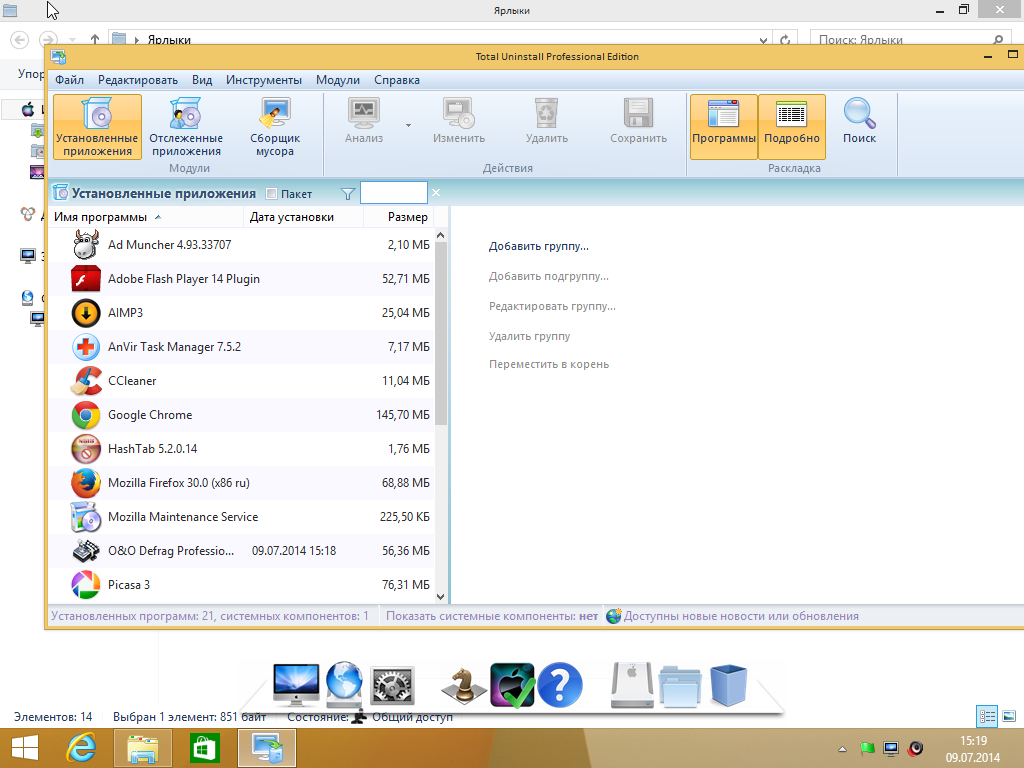Click the program list scrollbar thumb
The width and height of the screenshot is (1024, 768).
441,333
